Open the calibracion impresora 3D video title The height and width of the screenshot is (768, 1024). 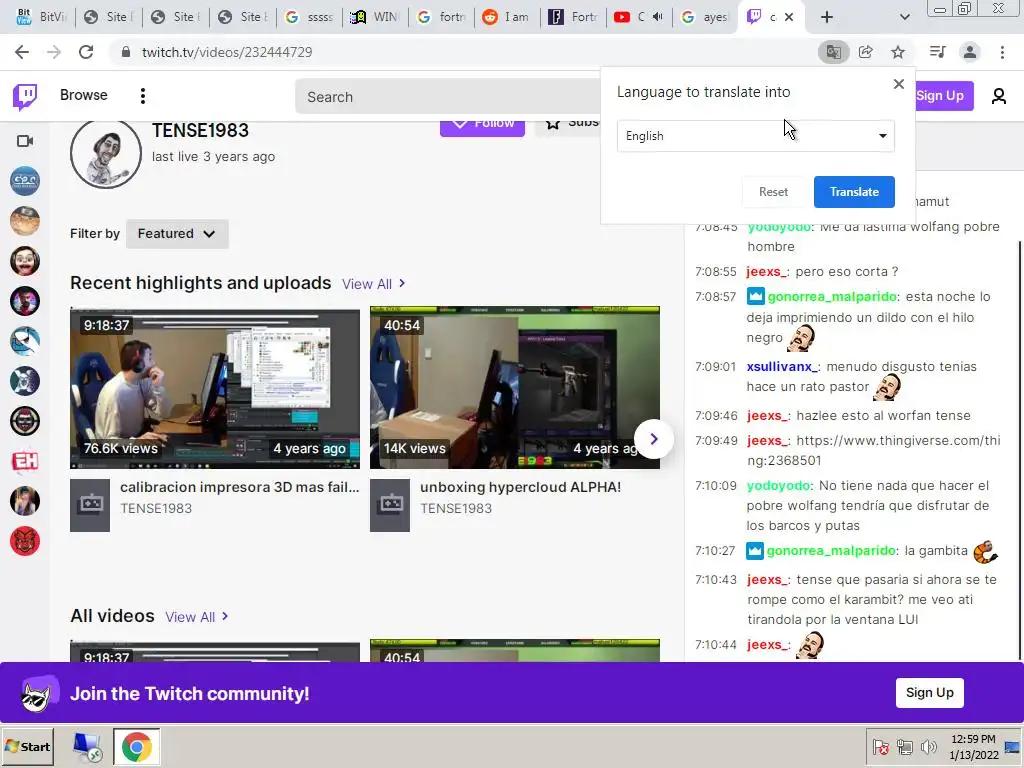click(240, 487)
